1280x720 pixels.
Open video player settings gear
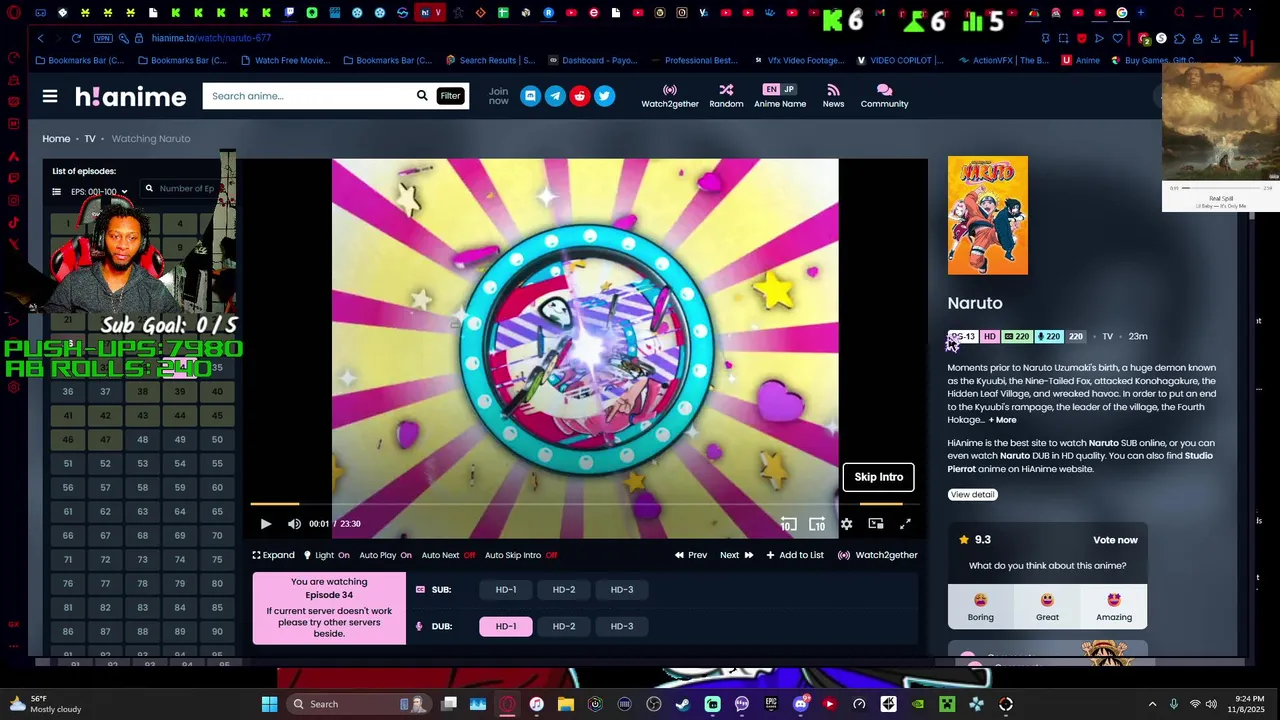pyautogui.click(x=846, y=524)
